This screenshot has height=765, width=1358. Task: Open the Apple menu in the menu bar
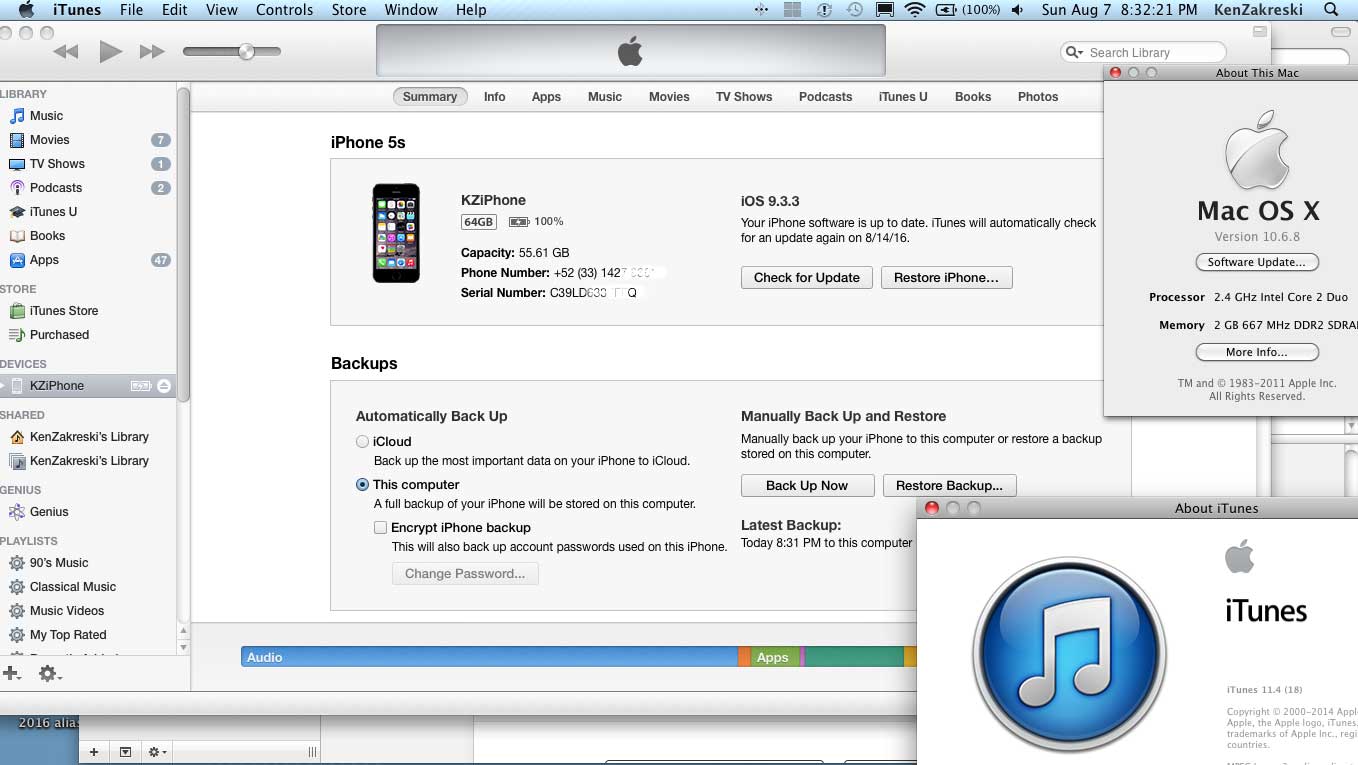pyautogui.click(x=27, y=10)
